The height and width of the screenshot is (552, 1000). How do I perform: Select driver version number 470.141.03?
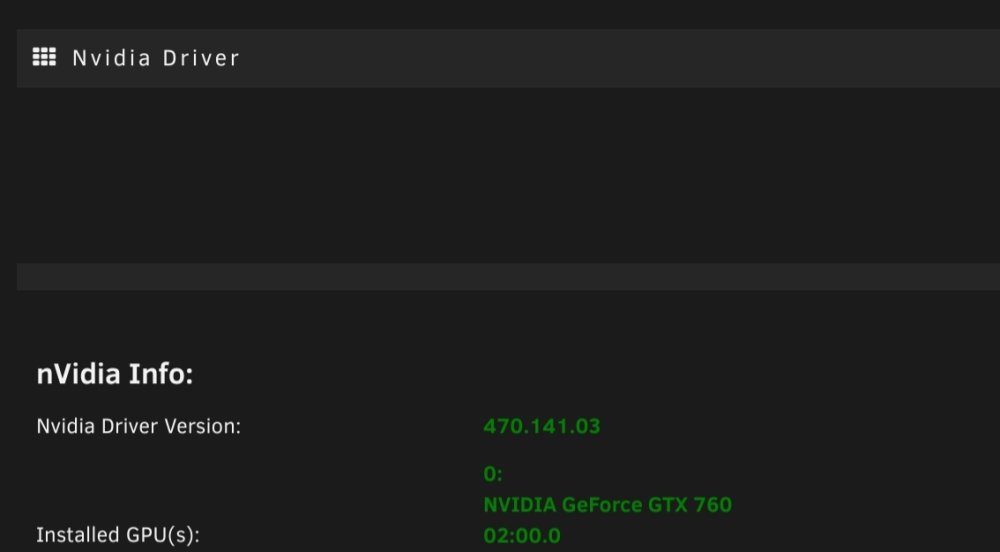[x=541, y=426]
